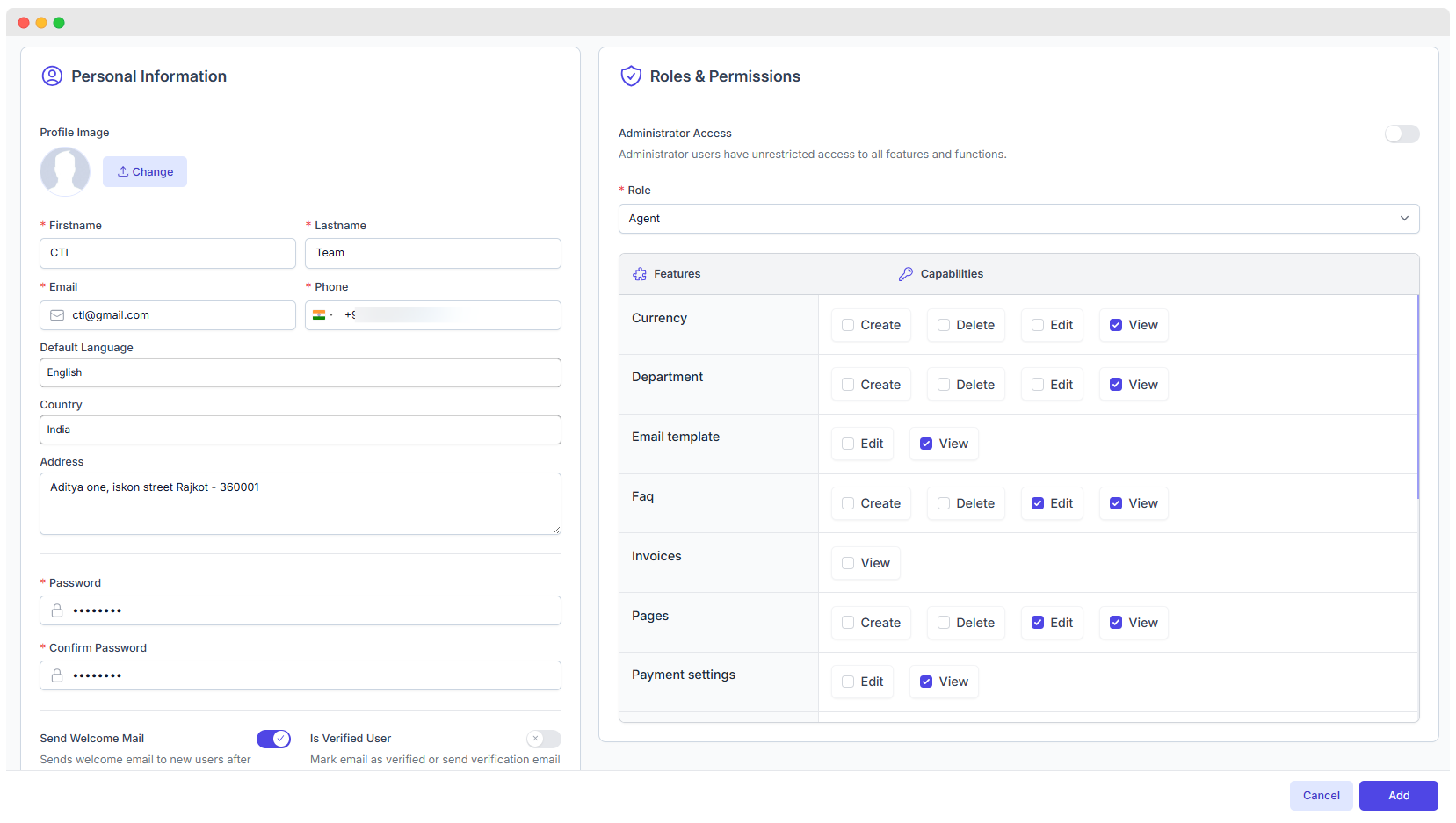Check the Pages Create checkbox
1456x823 pixels.
[x=848, y=623]
